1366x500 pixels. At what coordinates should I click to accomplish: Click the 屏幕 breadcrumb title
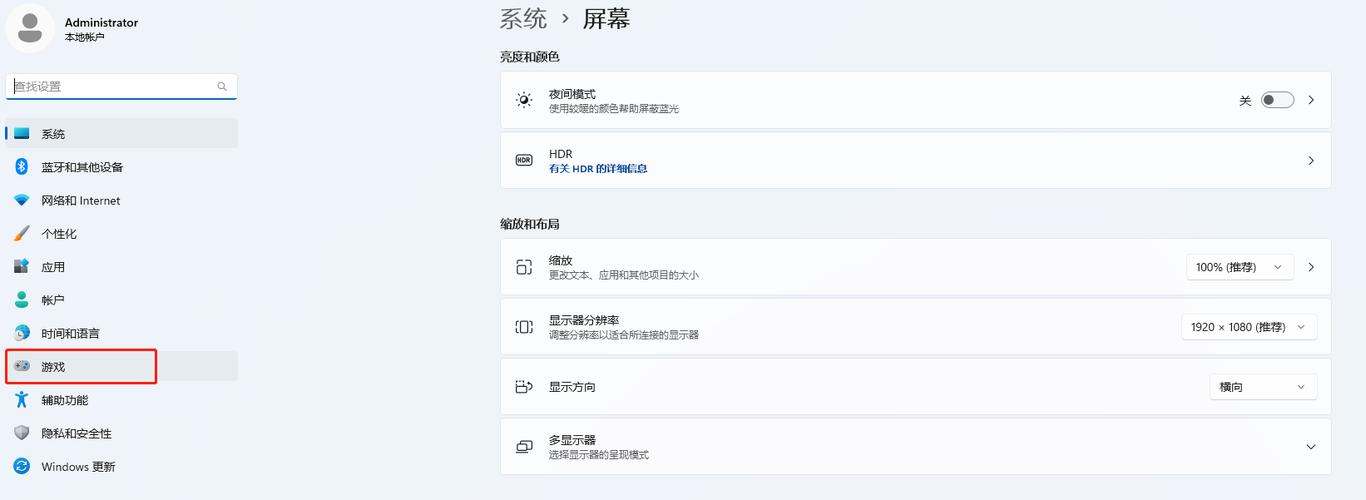click(x=606, y=19)
